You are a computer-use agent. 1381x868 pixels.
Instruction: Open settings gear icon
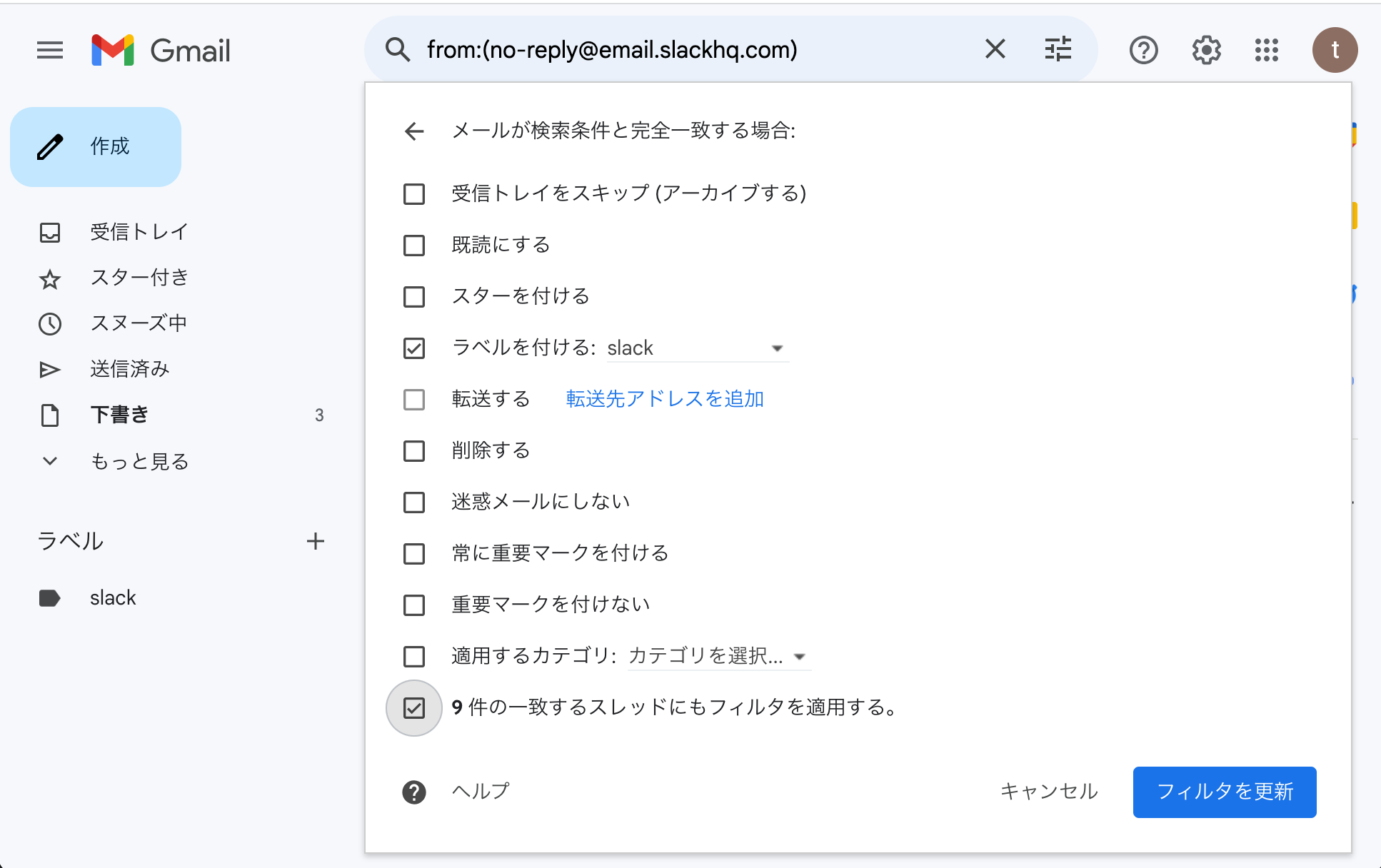(1207, 50)
